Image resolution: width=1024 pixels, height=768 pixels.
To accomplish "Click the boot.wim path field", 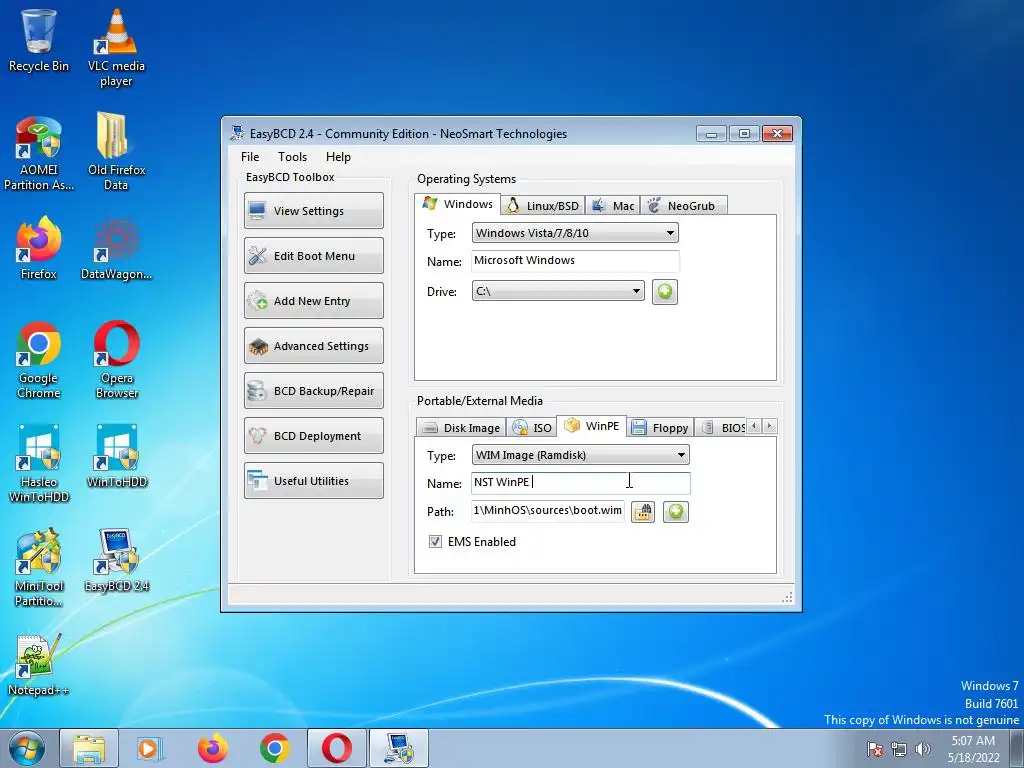I will [x=548, y=511].
